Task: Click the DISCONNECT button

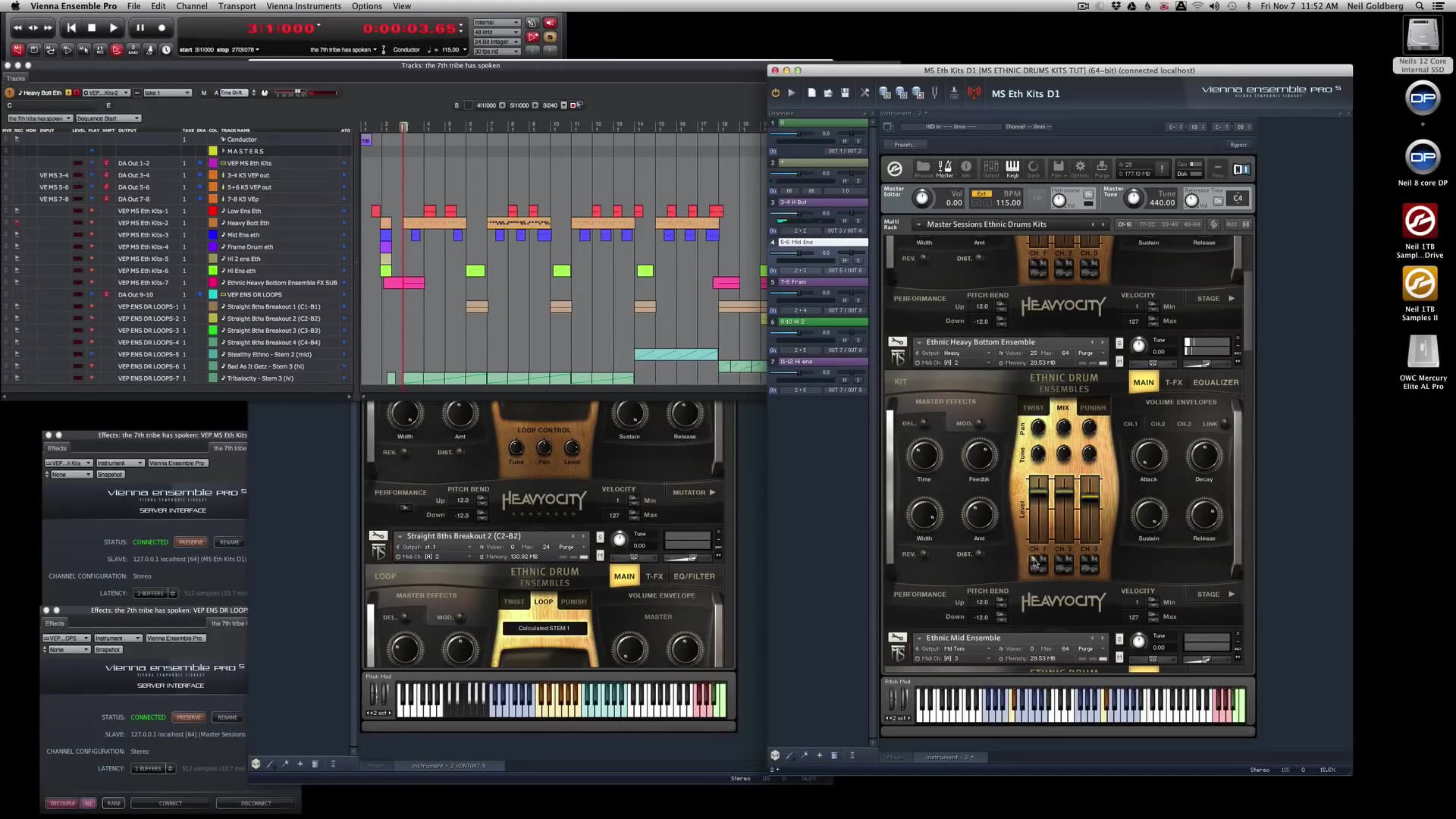Action: point(256,803)
